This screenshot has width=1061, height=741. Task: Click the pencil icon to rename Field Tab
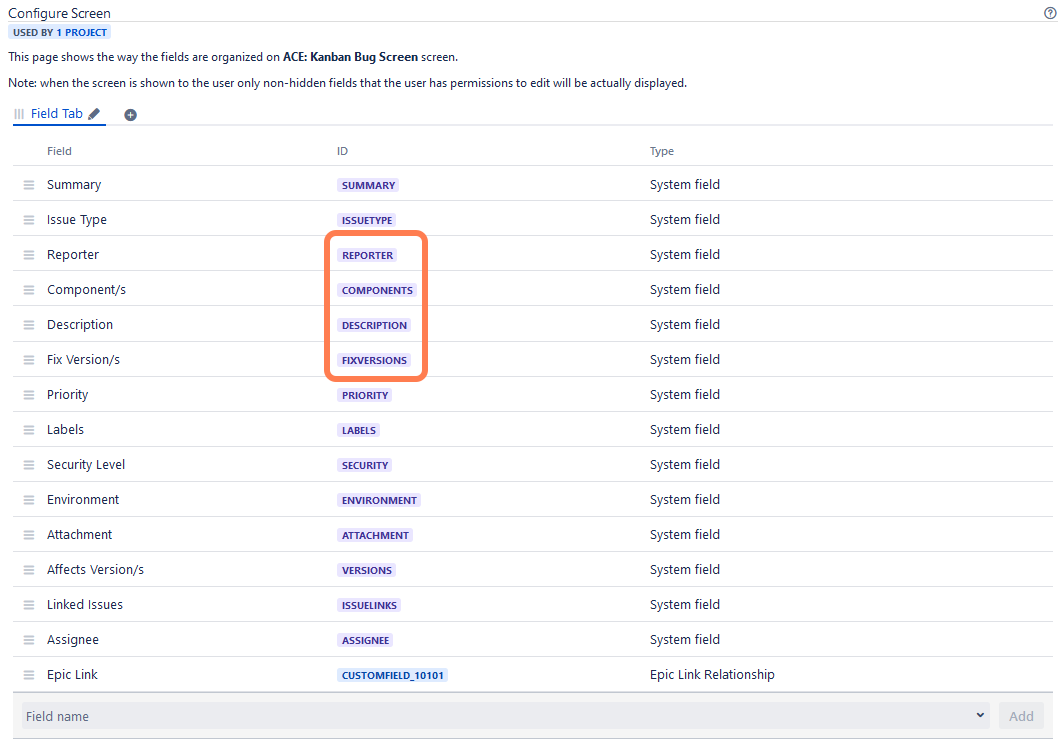click(x=94, y=114)
